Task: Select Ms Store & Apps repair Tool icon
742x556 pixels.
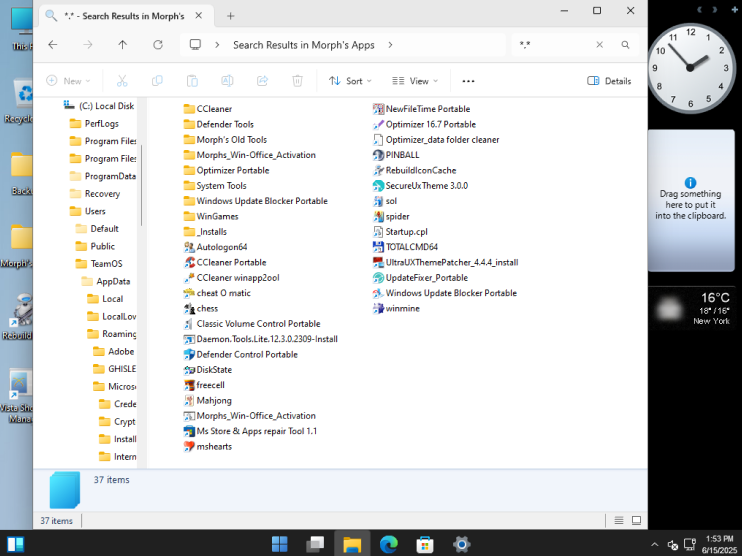Action: 189,431
